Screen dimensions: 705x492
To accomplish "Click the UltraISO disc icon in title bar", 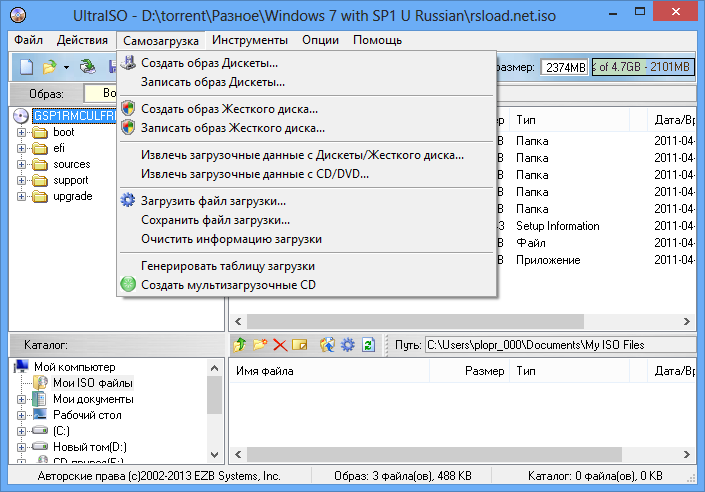I will (x=18, y=15).
